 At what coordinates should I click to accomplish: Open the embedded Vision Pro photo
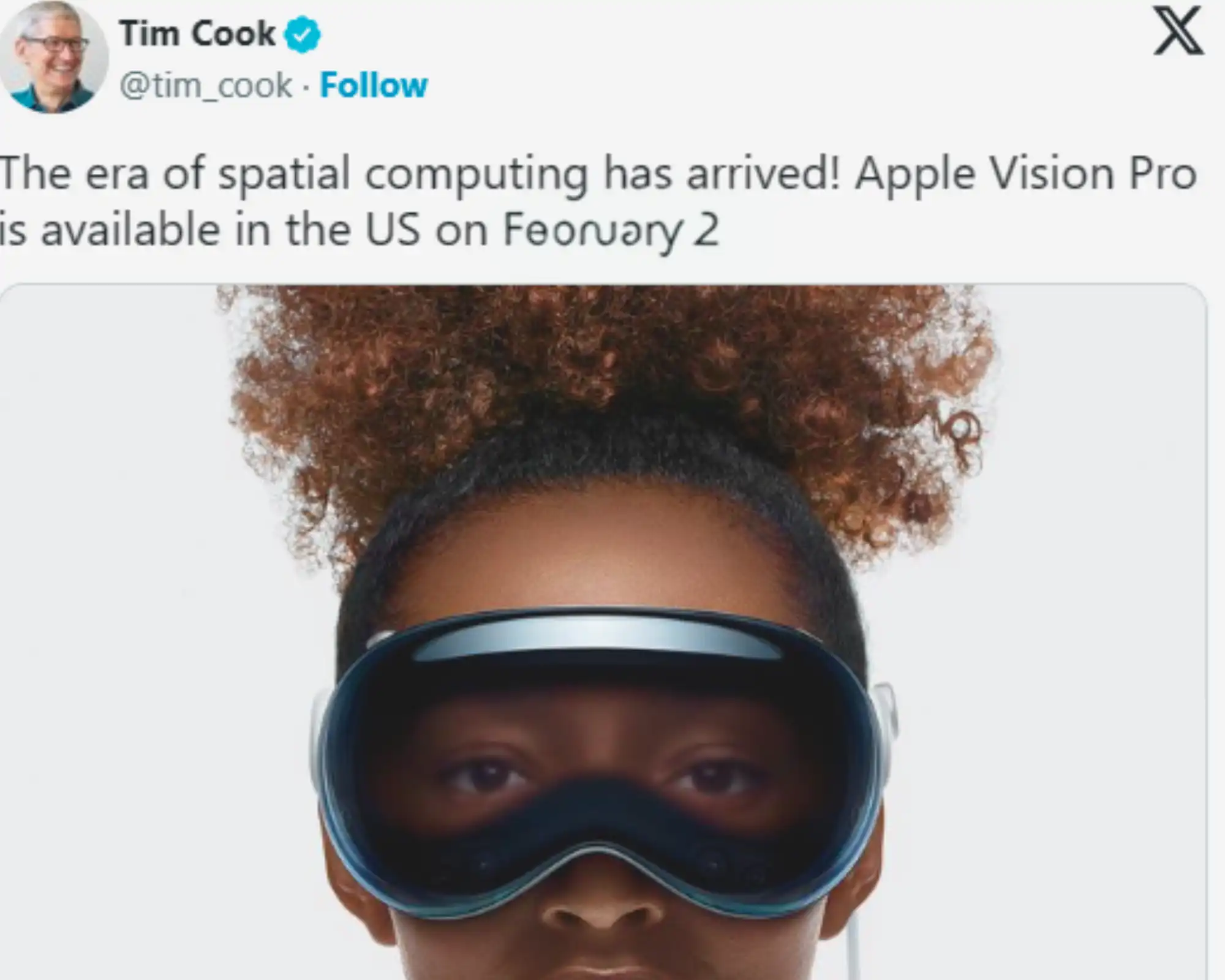(x=603, y=632)
